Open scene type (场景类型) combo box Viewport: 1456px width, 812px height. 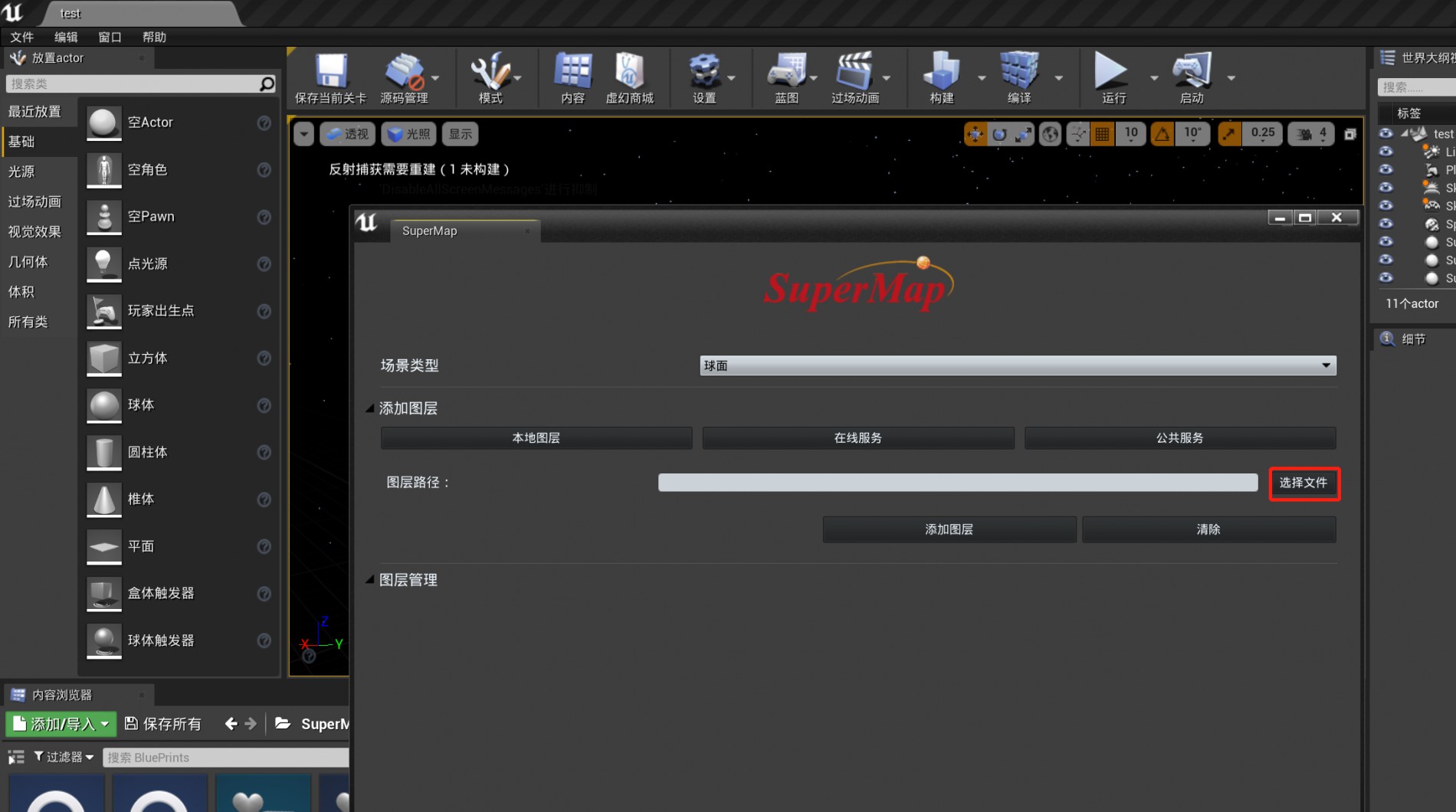(x=1018, y=365)
